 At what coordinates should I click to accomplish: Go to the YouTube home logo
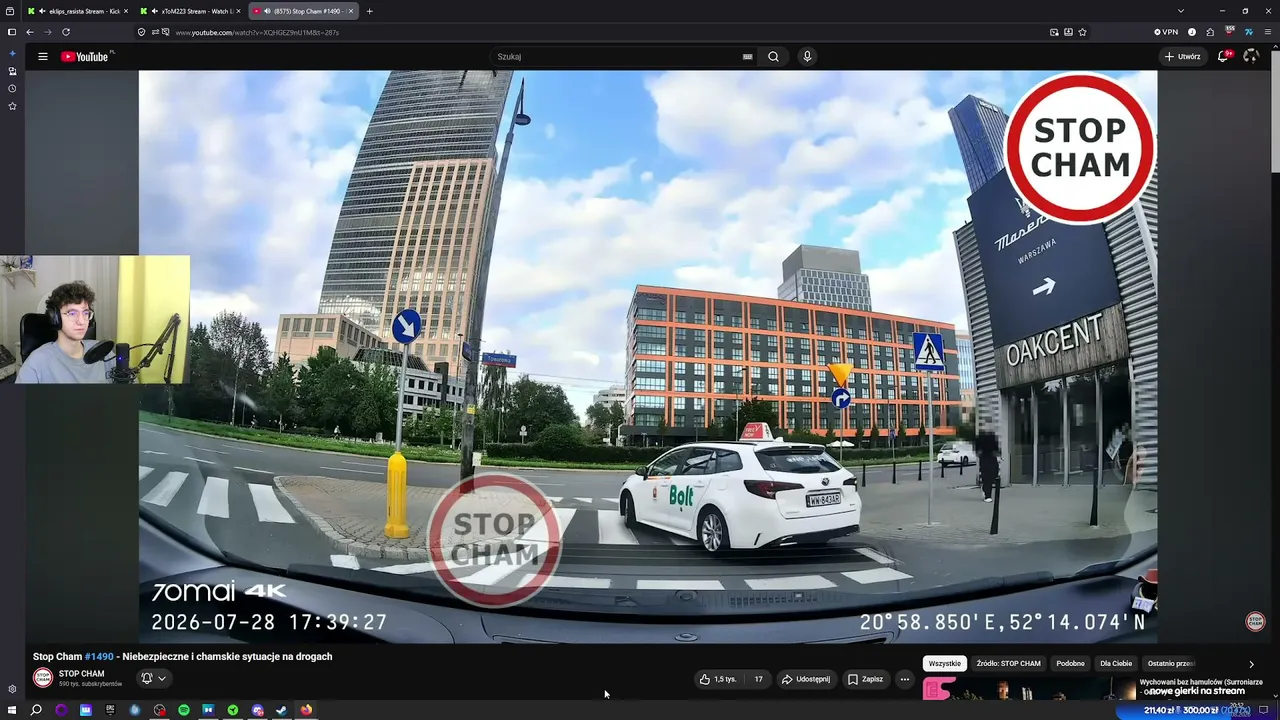pos(85,57)
